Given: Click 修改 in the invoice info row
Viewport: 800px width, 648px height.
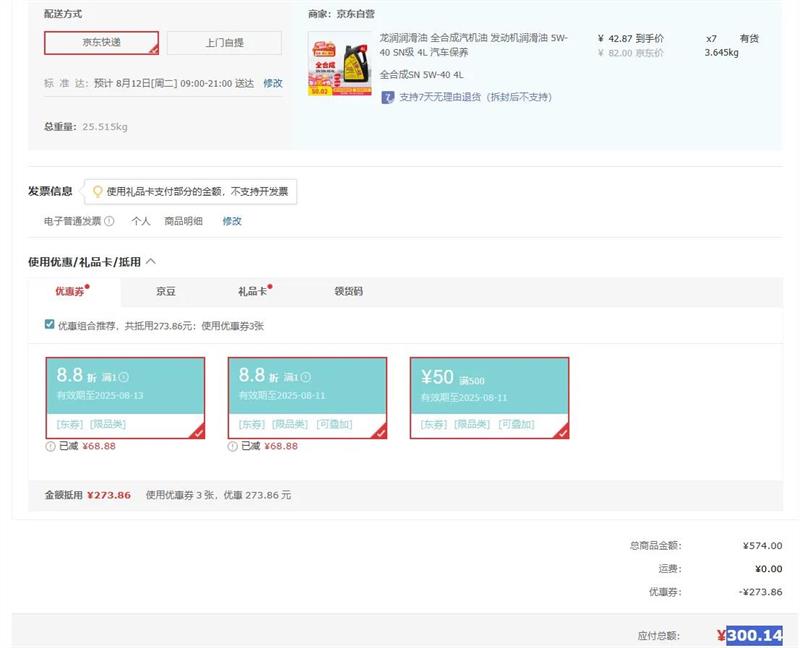Looking at the screenshot, I should (x=232, y=221).
